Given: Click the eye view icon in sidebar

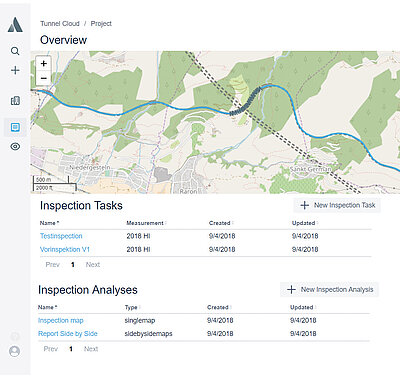Looking at the screenshot, I should (15, 146).
